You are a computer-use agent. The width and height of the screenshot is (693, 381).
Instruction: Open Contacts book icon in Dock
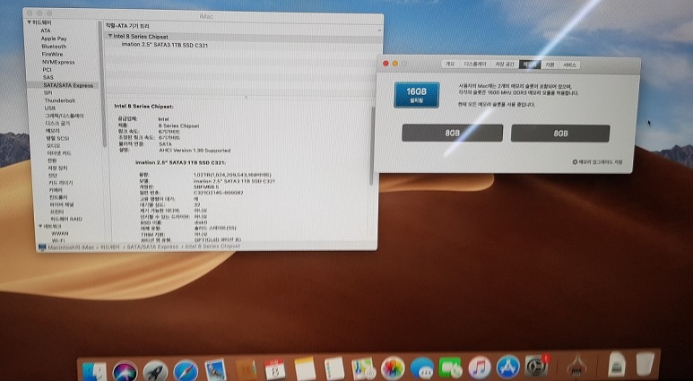coord(246,370)
